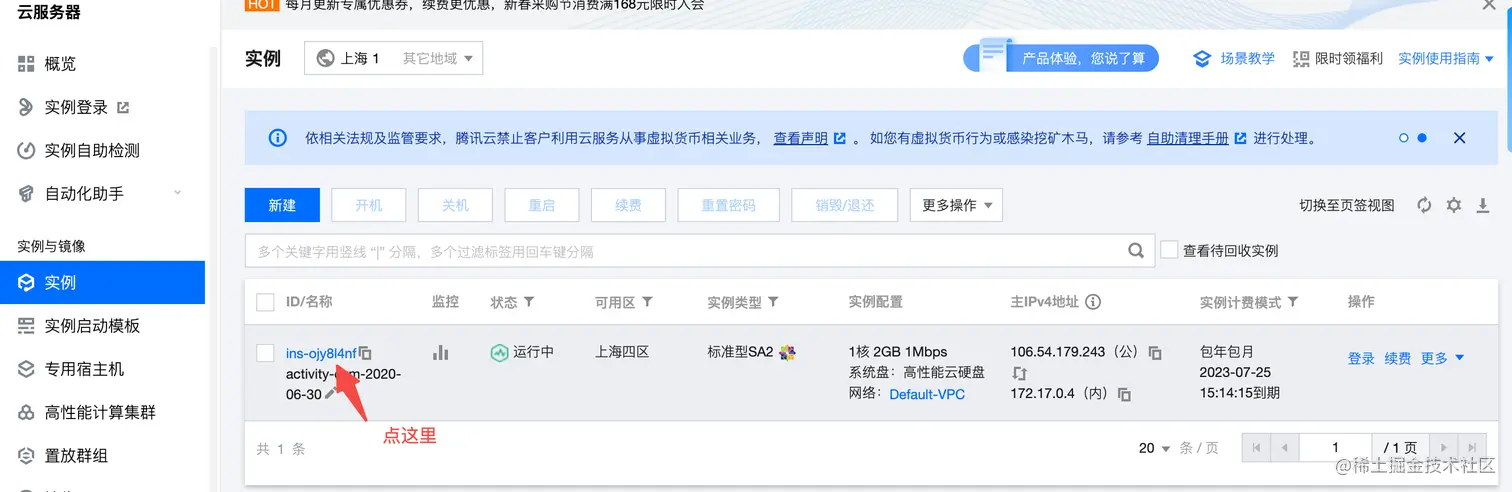Click the 续费 toolbar button

(x=628, y=205)
